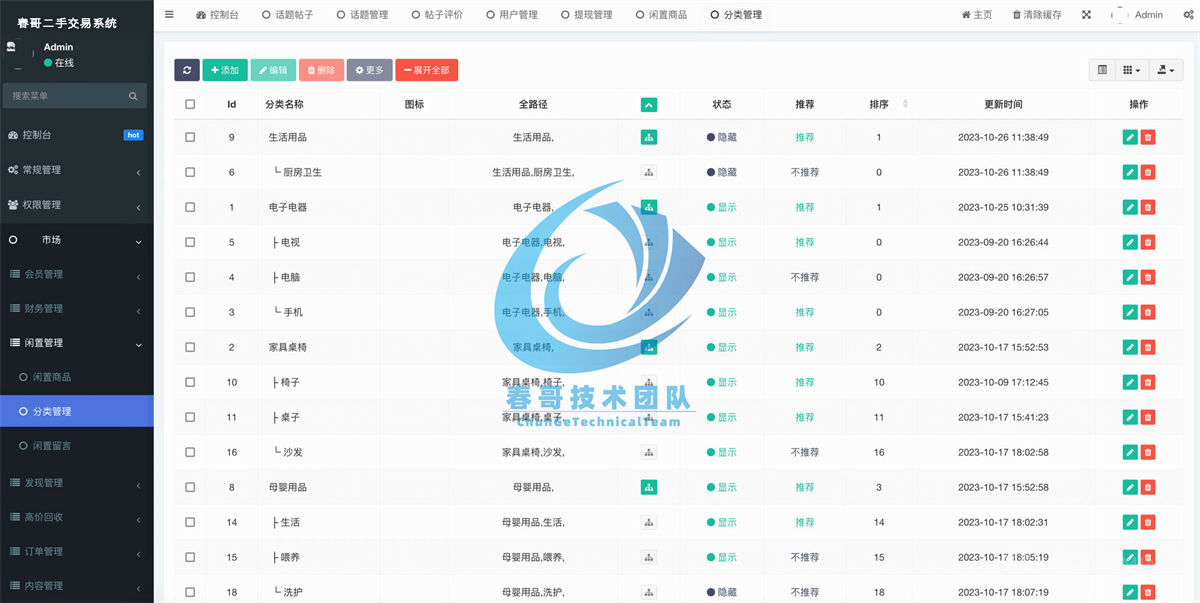Delete the 母婴用品 category row
This screenshot has width=1200, height=603.
click(x=1148, y=487)
